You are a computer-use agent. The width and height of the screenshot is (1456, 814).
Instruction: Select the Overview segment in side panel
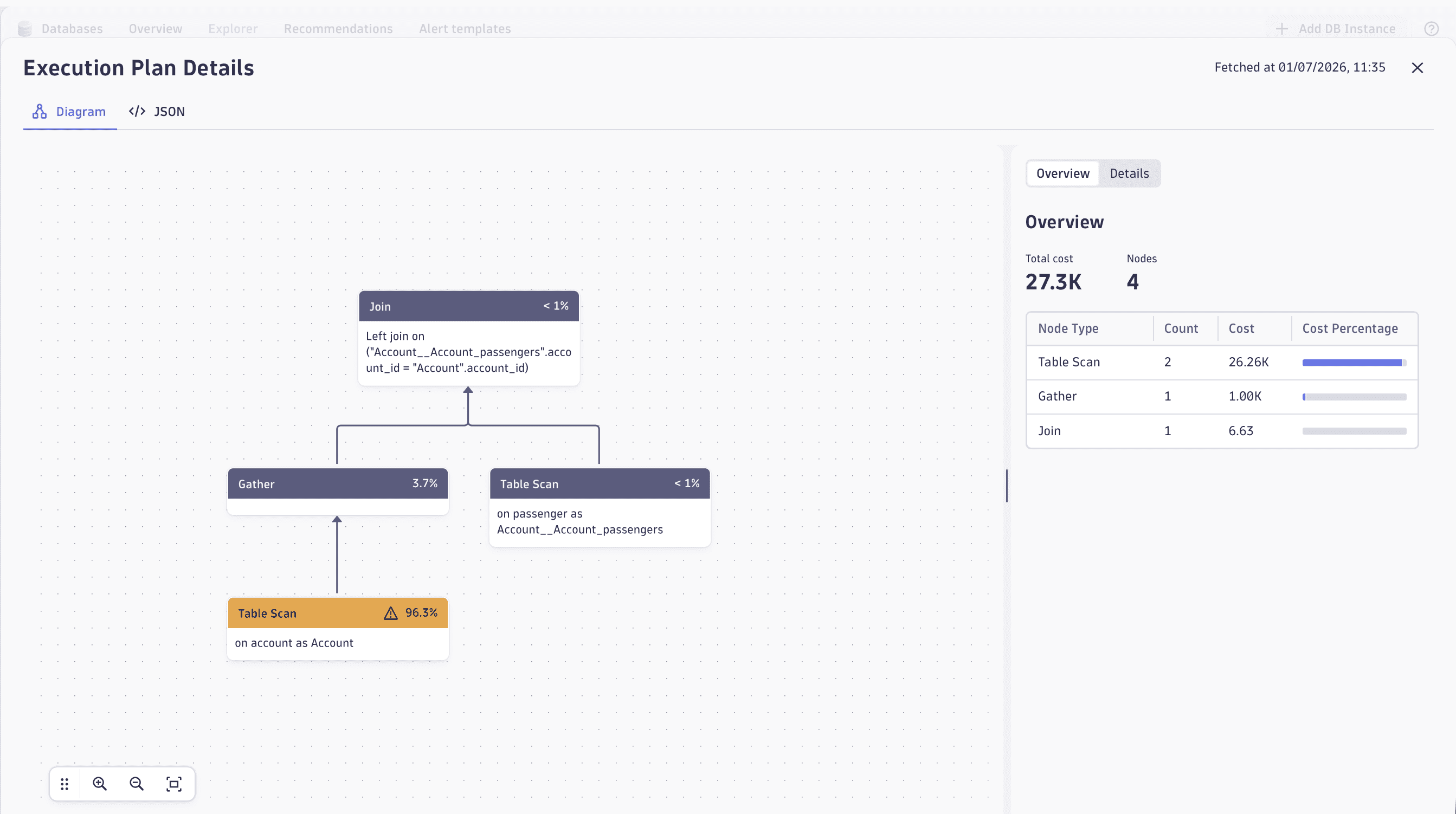pyautogui.click(x=1062, y=173)
